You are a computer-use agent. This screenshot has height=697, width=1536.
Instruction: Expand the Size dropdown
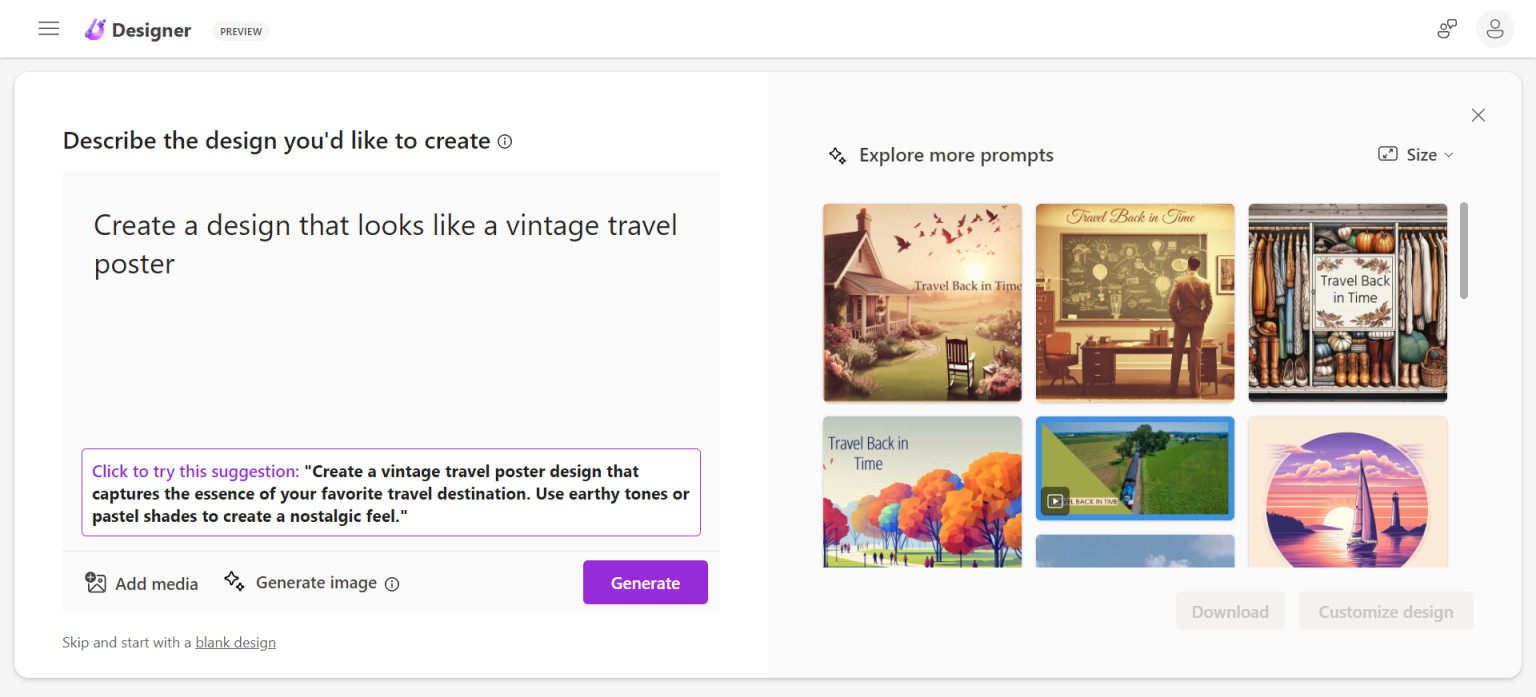pos(1415,154)
